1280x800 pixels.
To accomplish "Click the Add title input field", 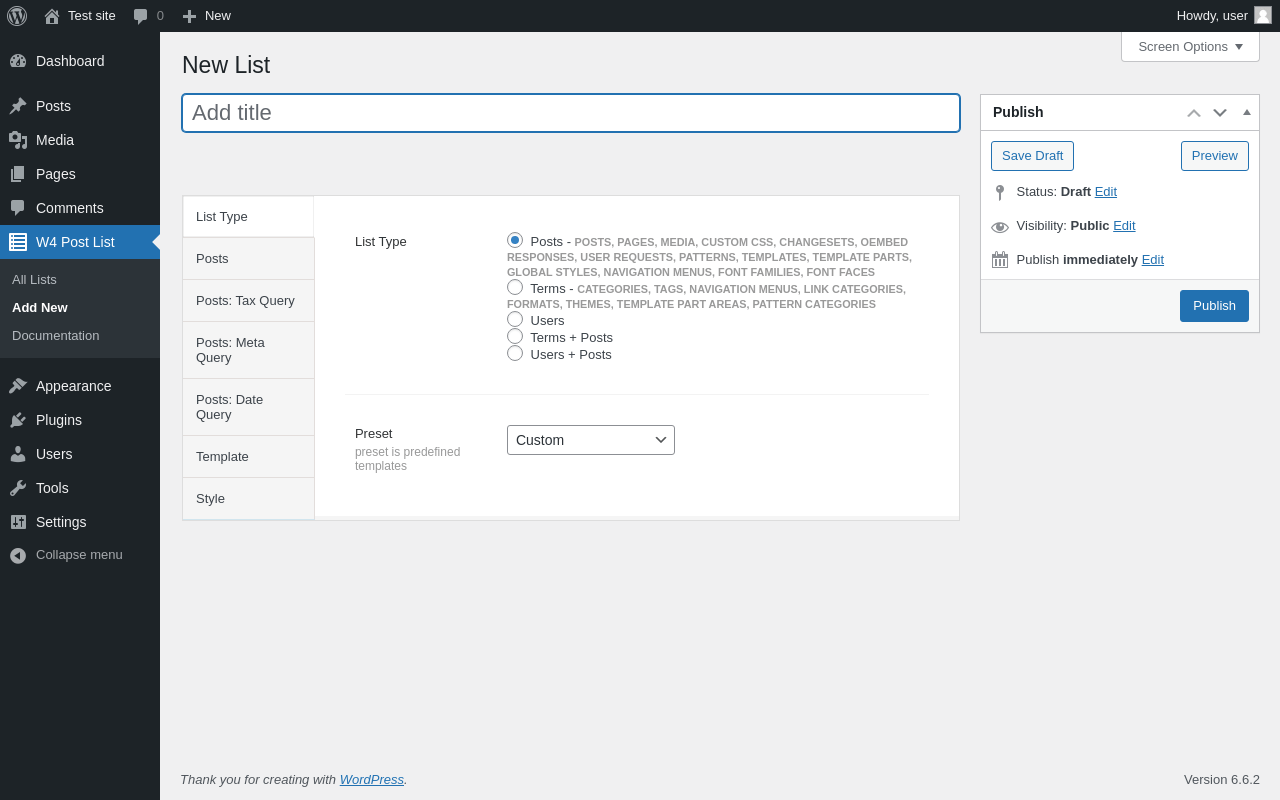I will point(571,113).
